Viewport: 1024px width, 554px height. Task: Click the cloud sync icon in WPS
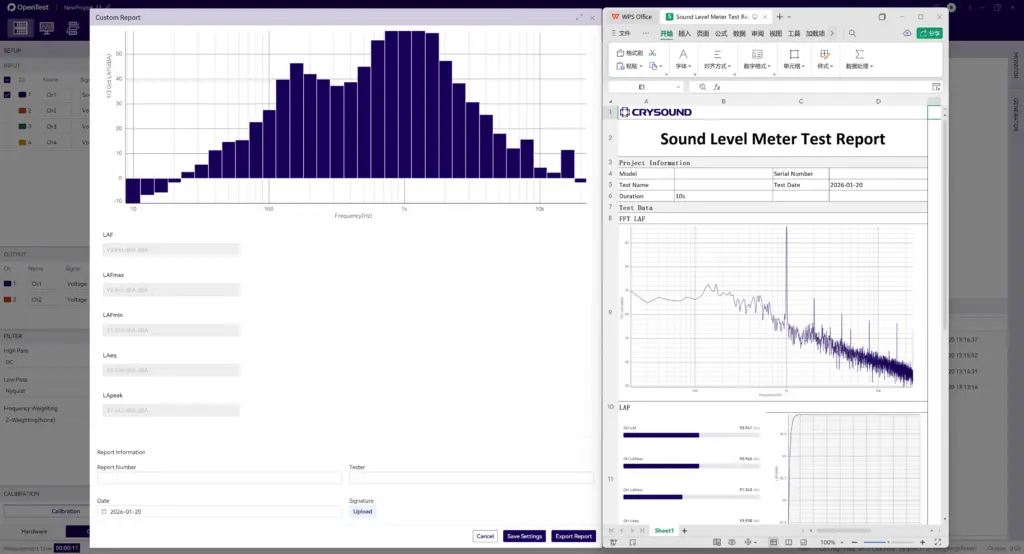click(907, 33)
